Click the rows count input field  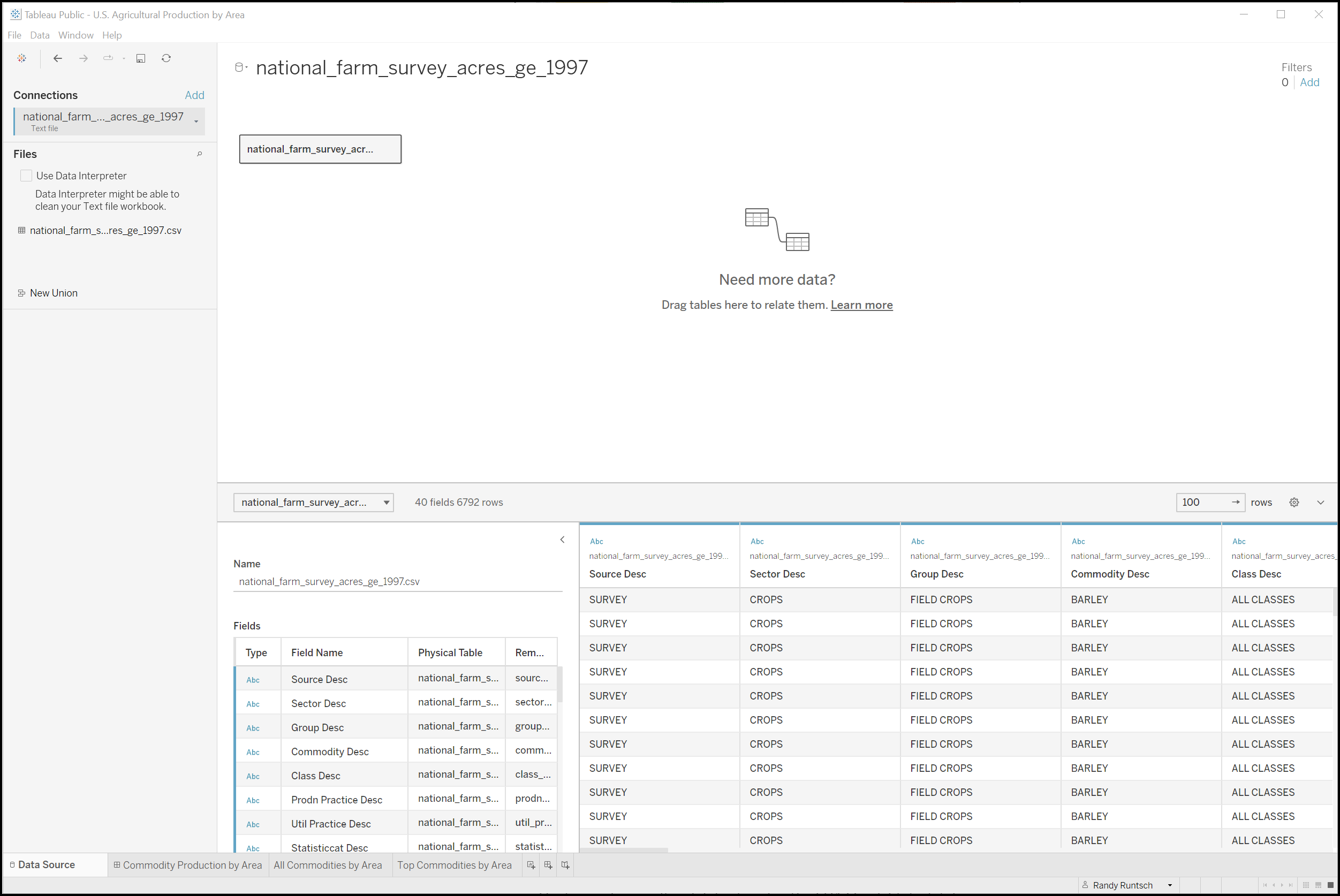(1203, 502)
